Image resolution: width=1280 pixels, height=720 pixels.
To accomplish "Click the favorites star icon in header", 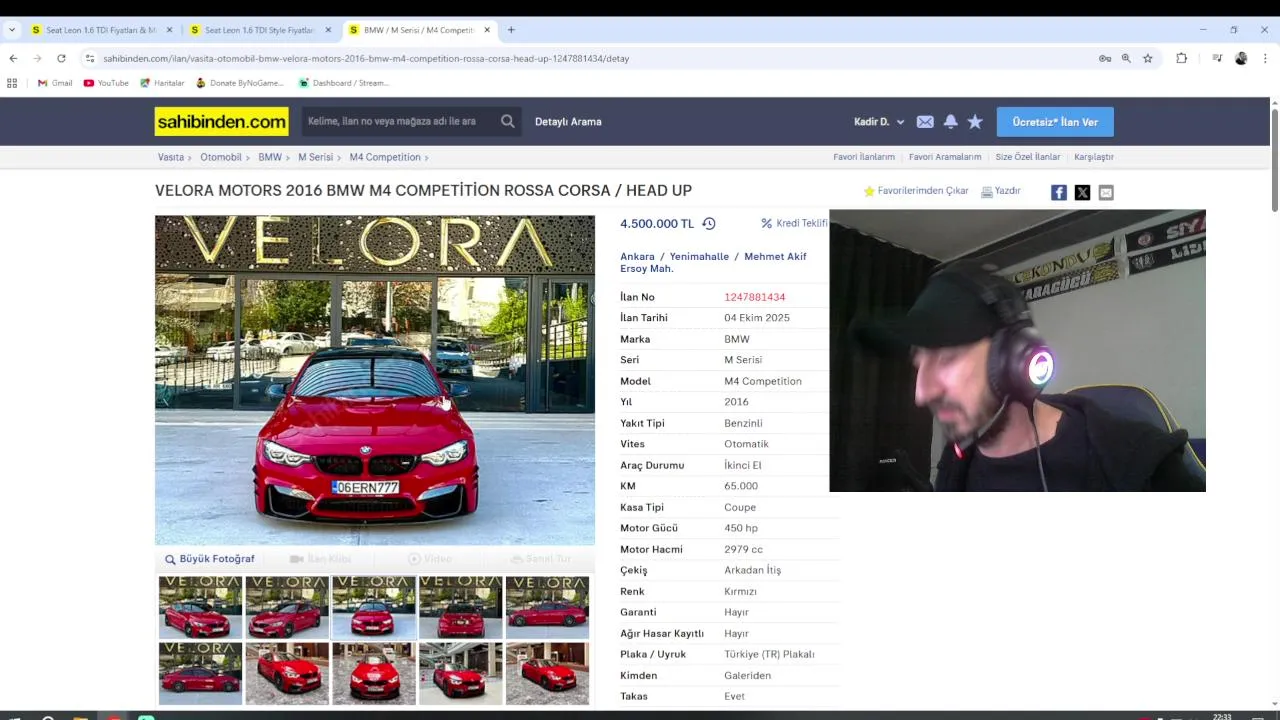I will [x=975, y=122].
